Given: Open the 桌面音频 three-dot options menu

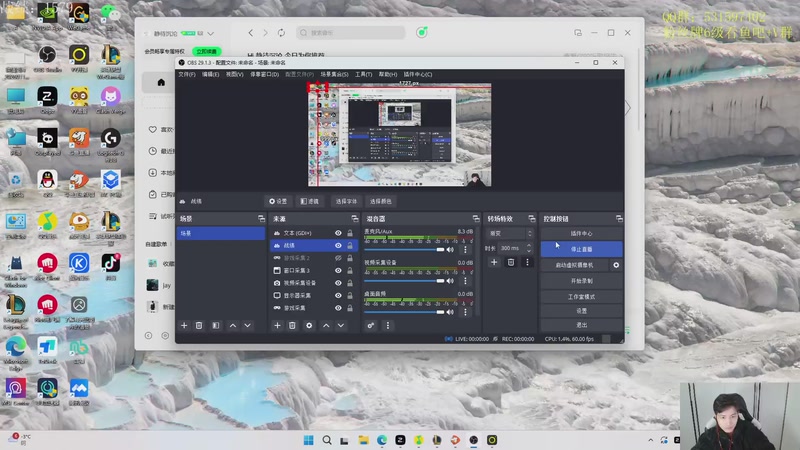Looking at the screenshot, I should click(x=465, y=312).
